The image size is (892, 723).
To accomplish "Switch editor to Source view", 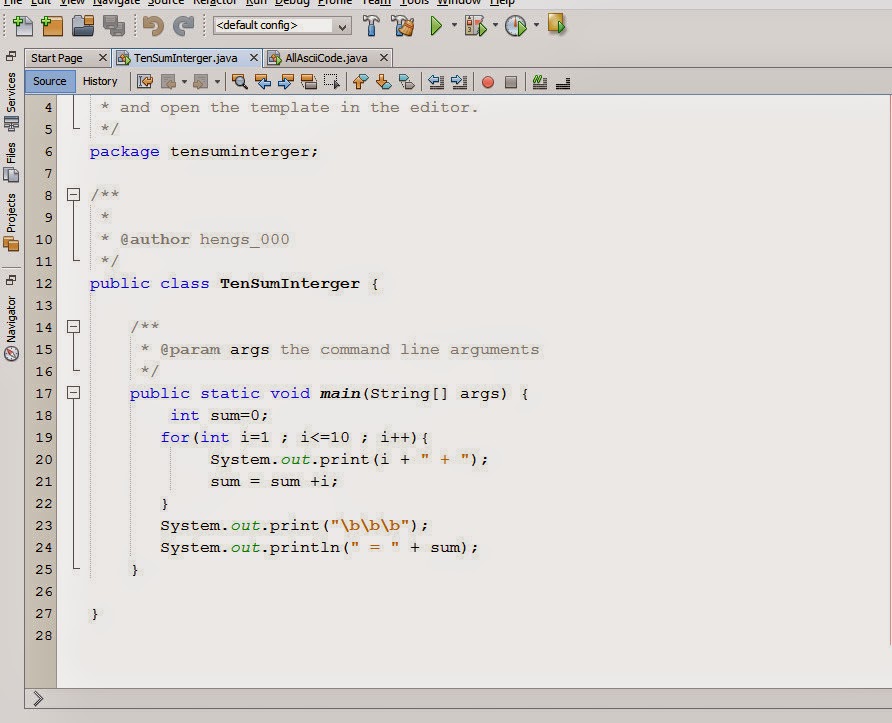I will click(49, 81).
